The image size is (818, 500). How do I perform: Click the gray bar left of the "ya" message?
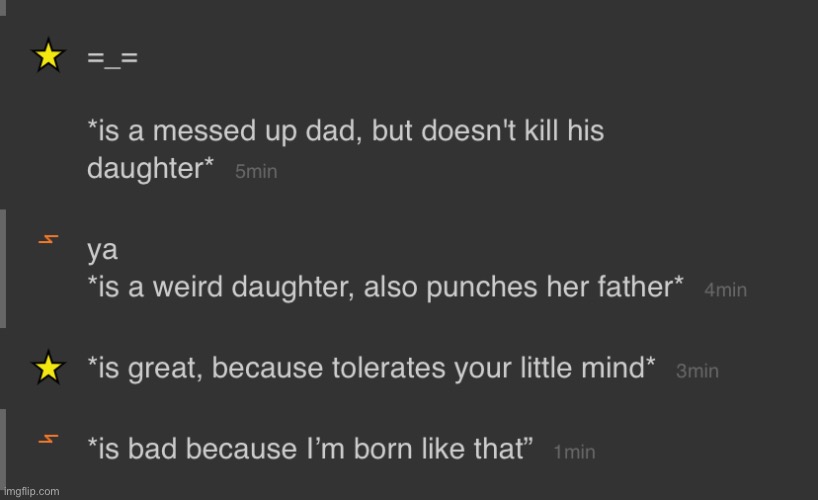[x=3, y=269]
